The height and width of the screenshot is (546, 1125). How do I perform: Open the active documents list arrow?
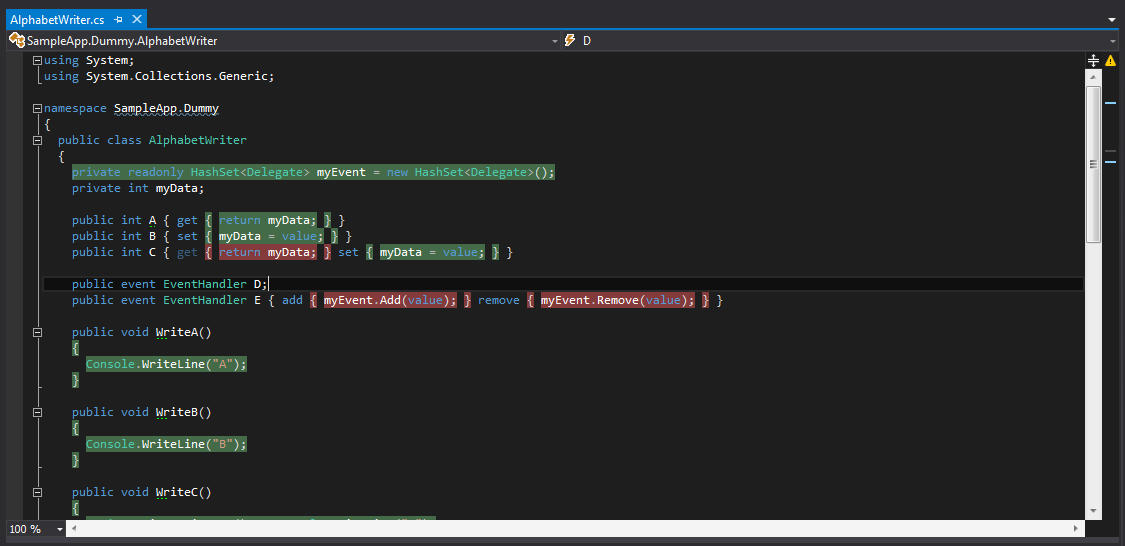click(x=1112, y=19)
